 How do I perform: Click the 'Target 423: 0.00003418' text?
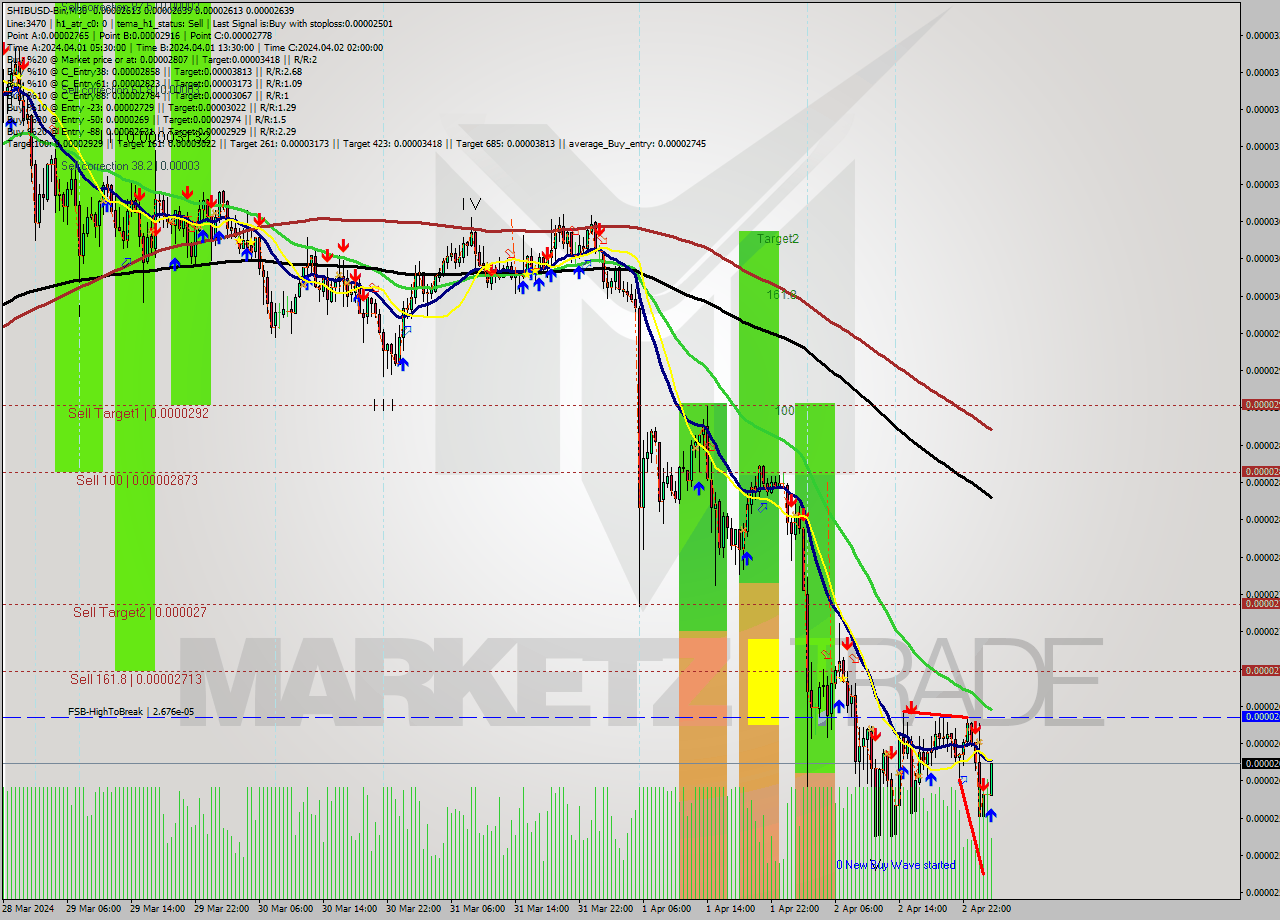(392, 144)
